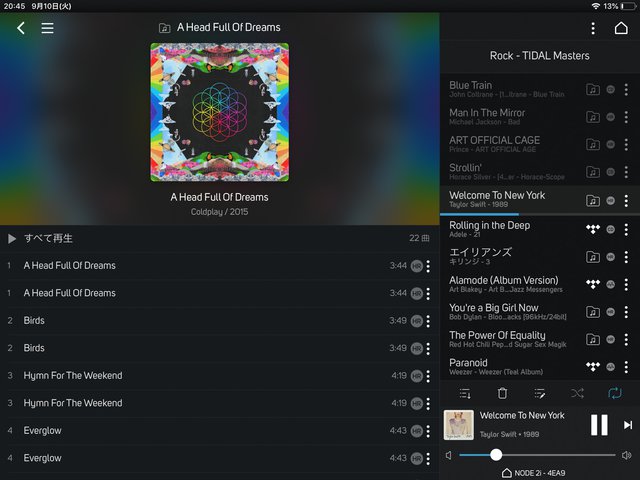
Task: Open the edit queue pencil icon
Action: 540,393
